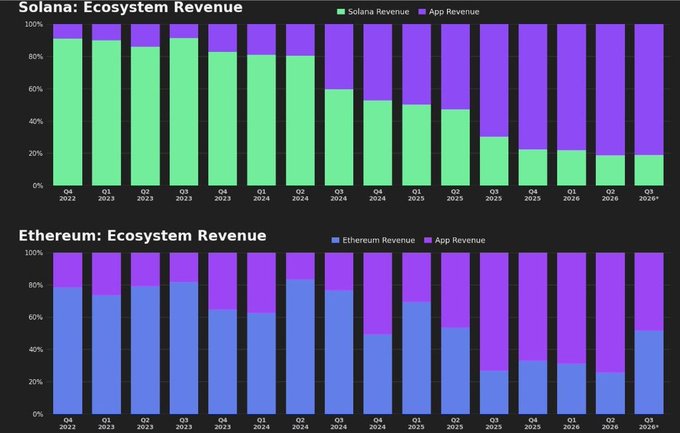This screenshot has height=433, width=680.
Task: Click blue segment of Ethereum Q3 2026* bar
Action: (x=649, y=373)
